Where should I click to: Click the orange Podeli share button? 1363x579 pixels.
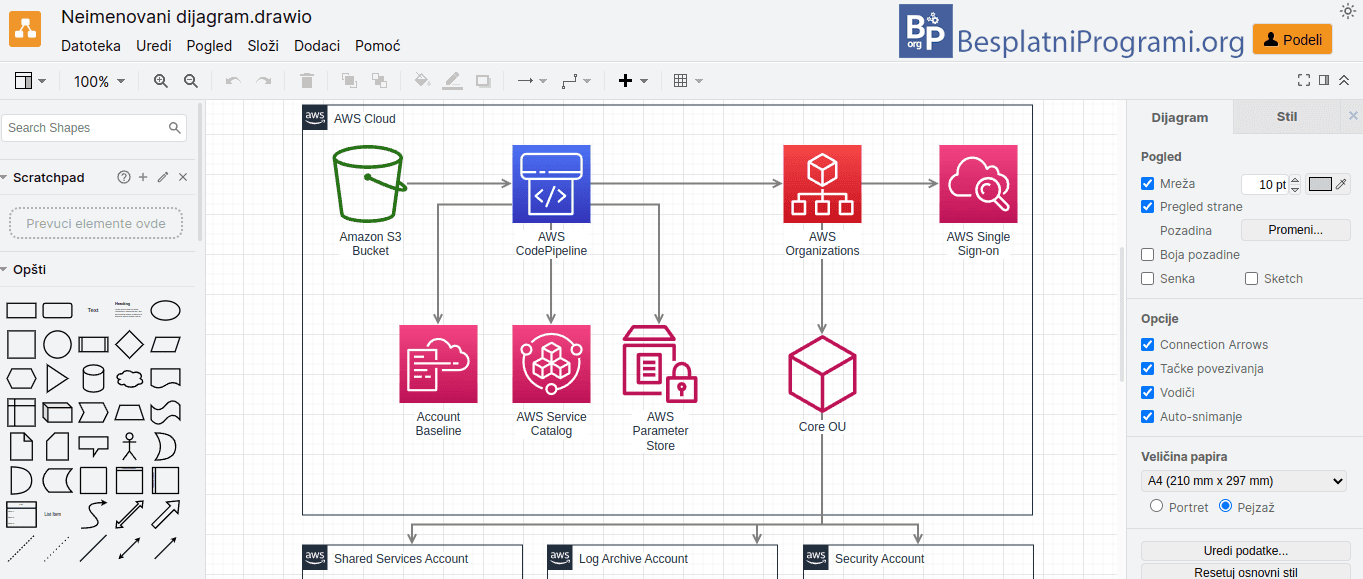1292,39
